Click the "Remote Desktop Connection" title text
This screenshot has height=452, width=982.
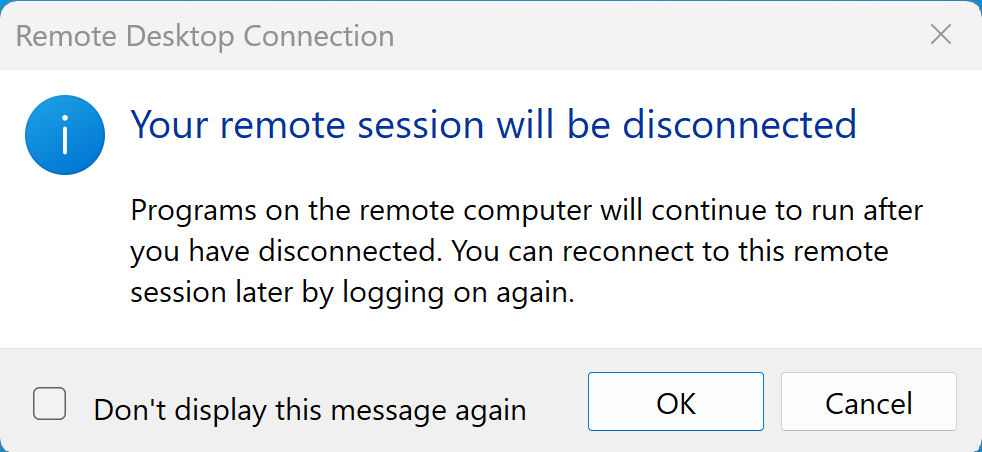click(x=205, y=37)
